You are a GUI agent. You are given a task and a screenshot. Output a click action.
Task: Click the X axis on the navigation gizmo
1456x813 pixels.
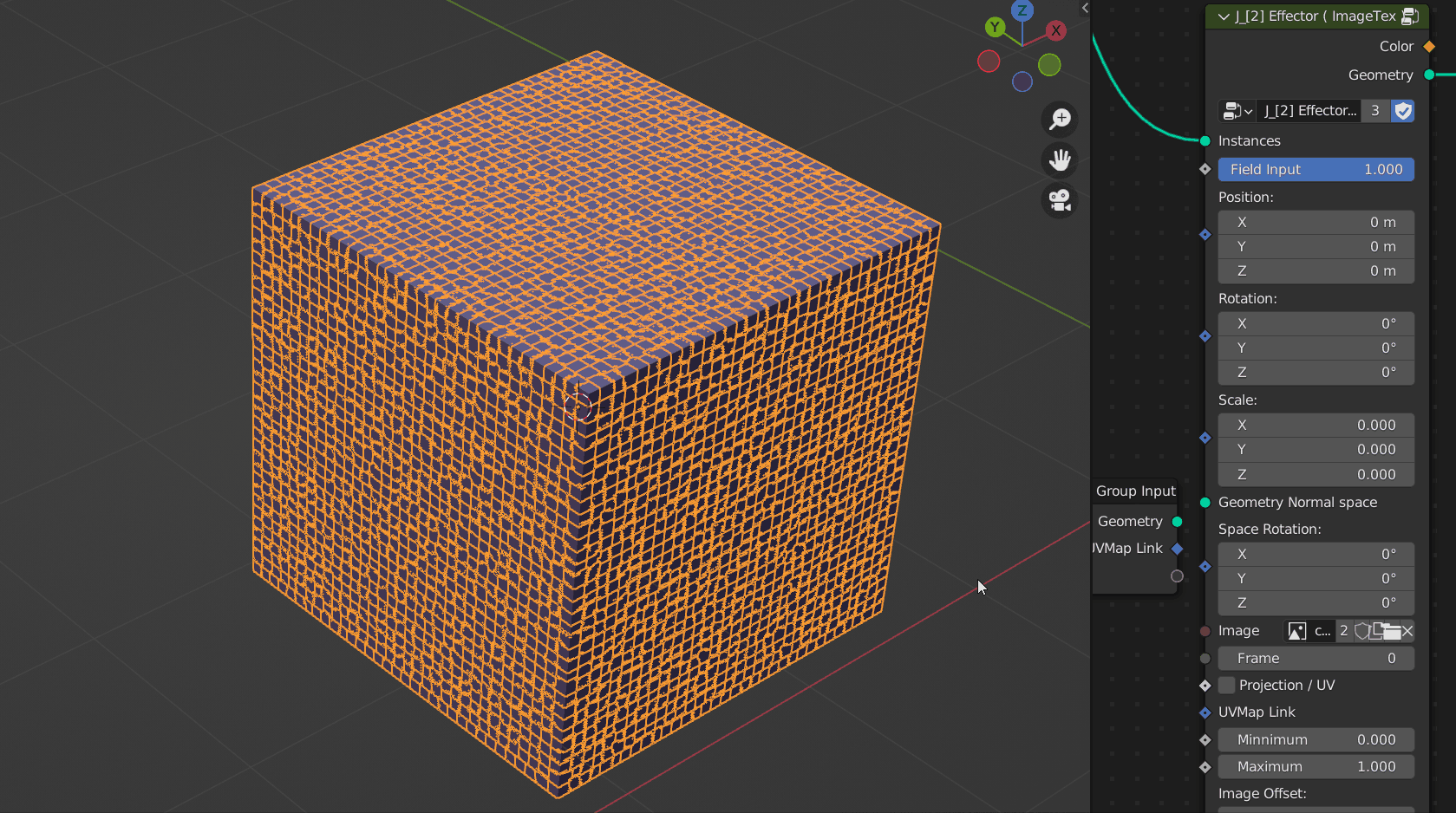click(x=1055, y=30)
